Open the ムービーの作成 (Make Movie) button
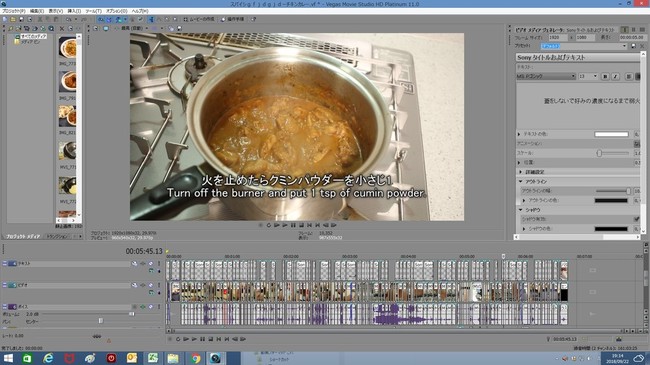 coord(199,19)
